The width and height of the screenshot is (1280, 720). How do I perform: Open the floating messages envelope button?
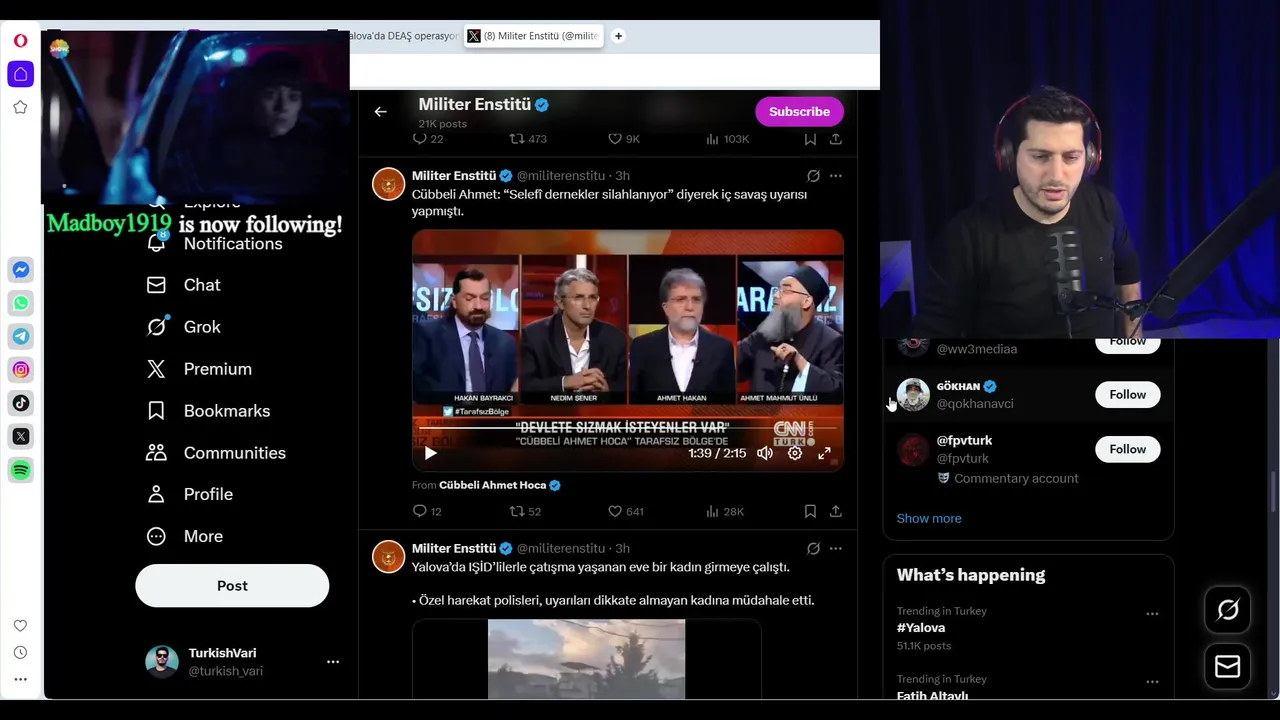(1227, 667)
